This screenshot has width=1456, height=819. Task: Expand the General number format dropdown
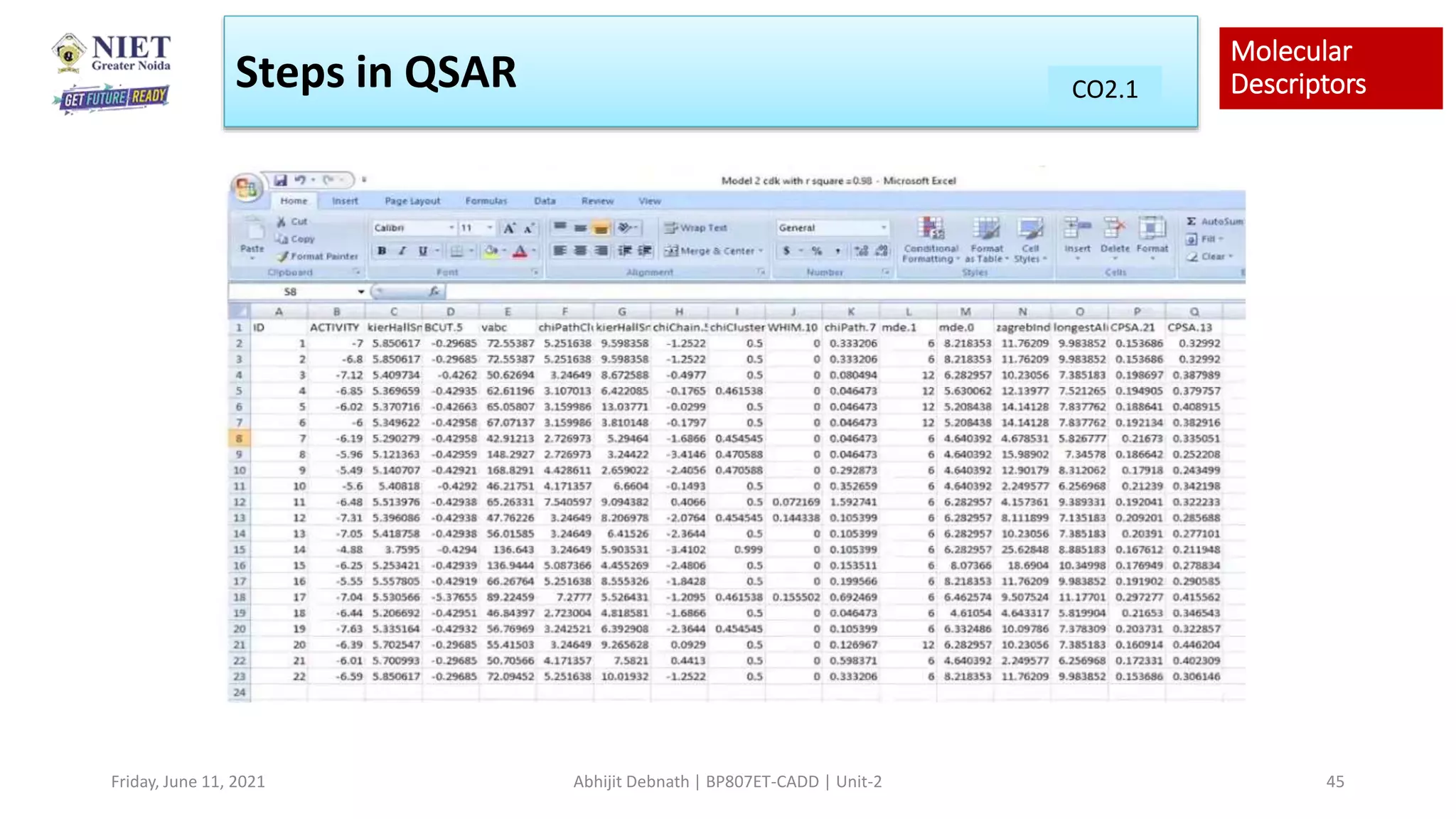[884, 228]
